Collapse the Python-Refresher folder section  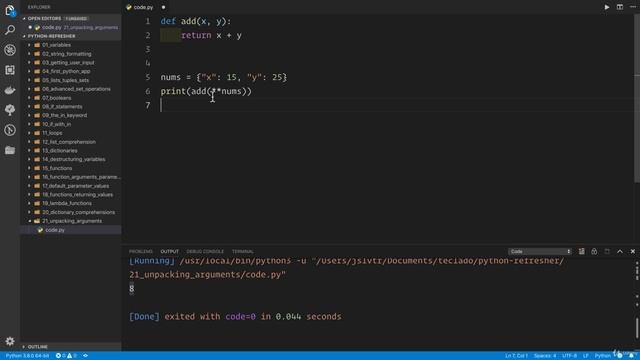point(71,36)
